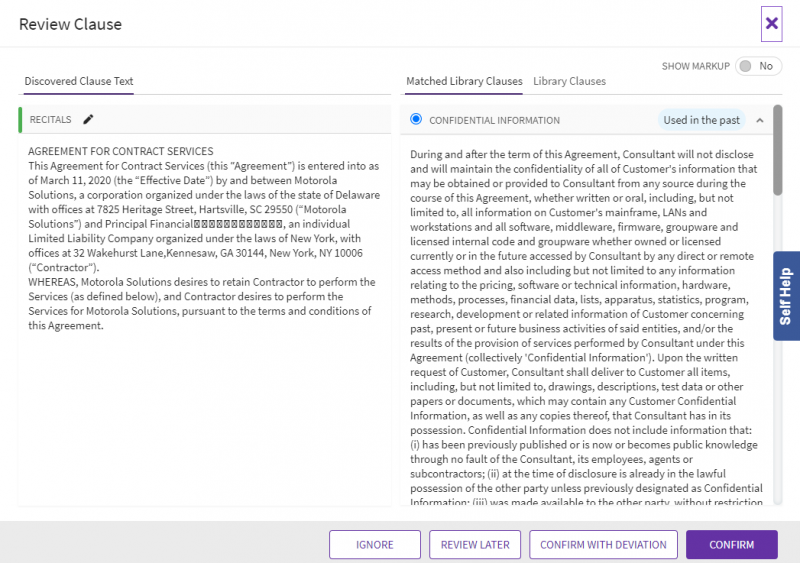This screenshot has width=800, height=563.
Task: Click the REVIEW LATER button
Action: click(x=475, y=545)
